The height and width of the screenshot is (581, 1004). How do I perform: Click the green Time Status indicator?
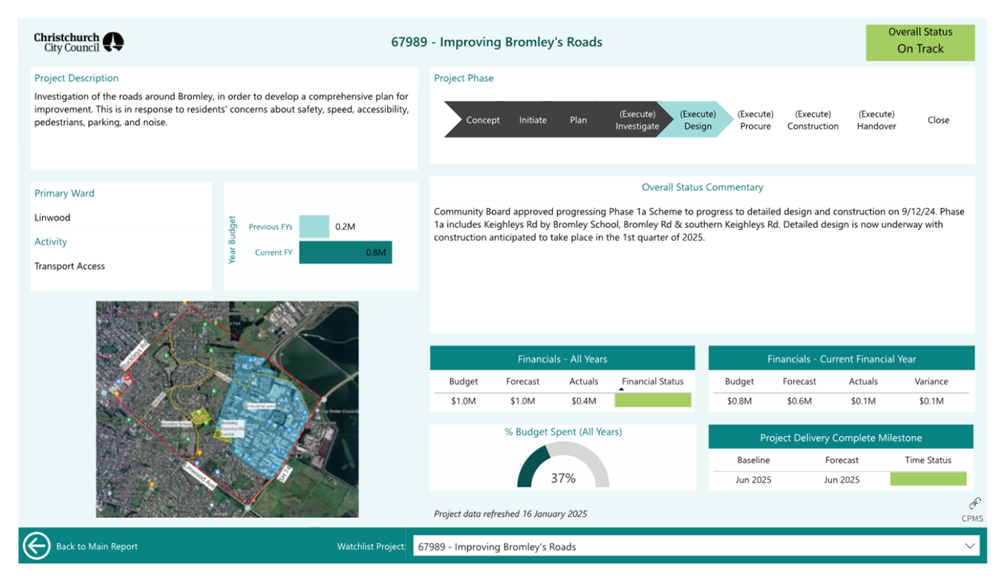coord(927,479)
